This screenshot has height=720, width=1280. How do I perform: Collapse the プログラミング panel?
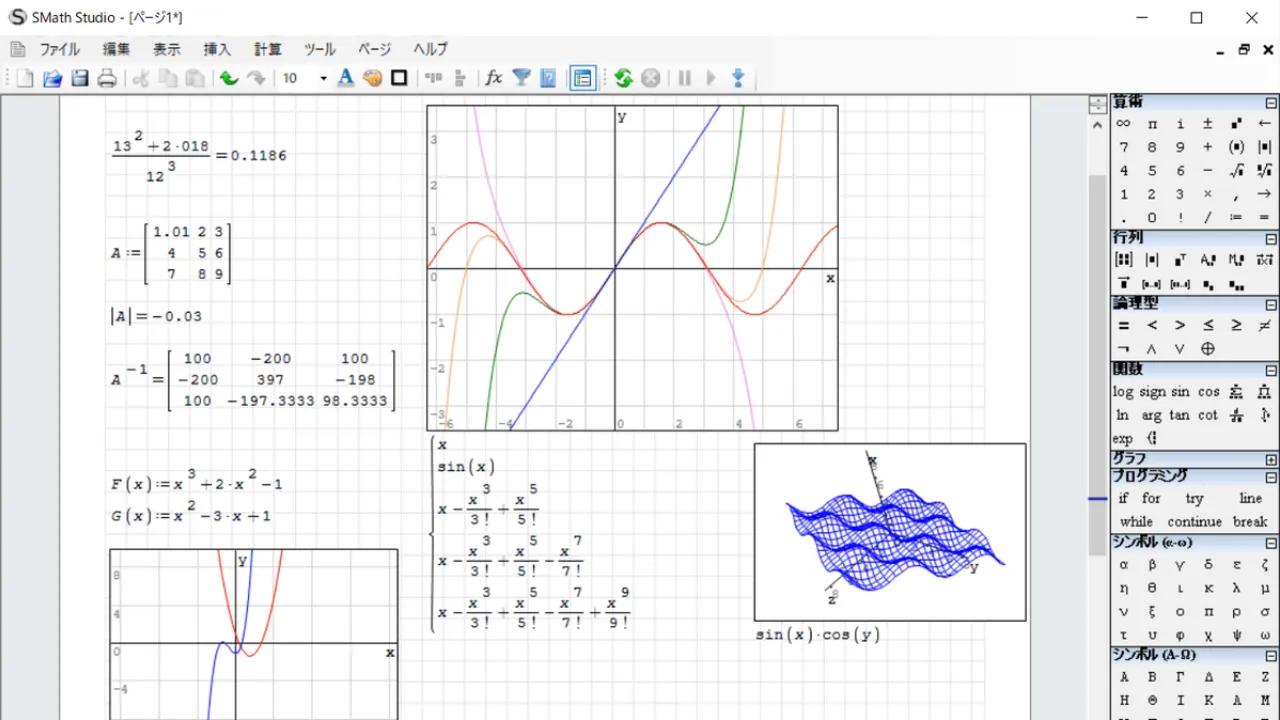[x=1271, y=477]
